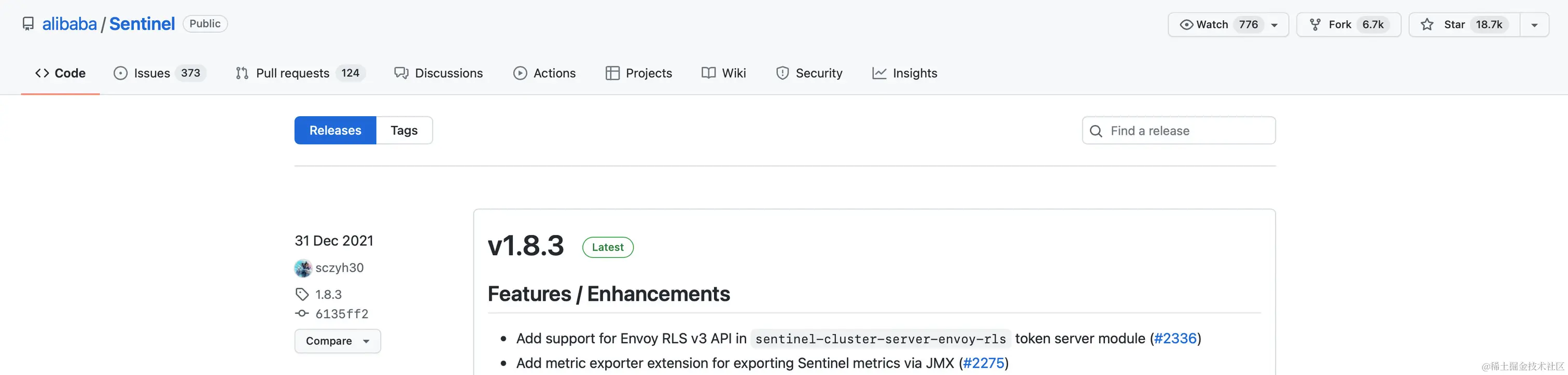Click the Find a release search field
This screenshot has width=1568, height=375.
pos(1187,131)
